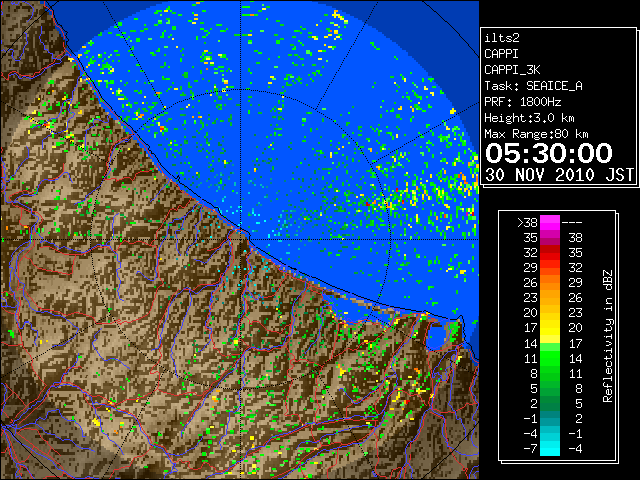The height and width of the screenshot is (480, 640).
Task: Select the '-7' label at legend bottom
Action: click(530, 448)
